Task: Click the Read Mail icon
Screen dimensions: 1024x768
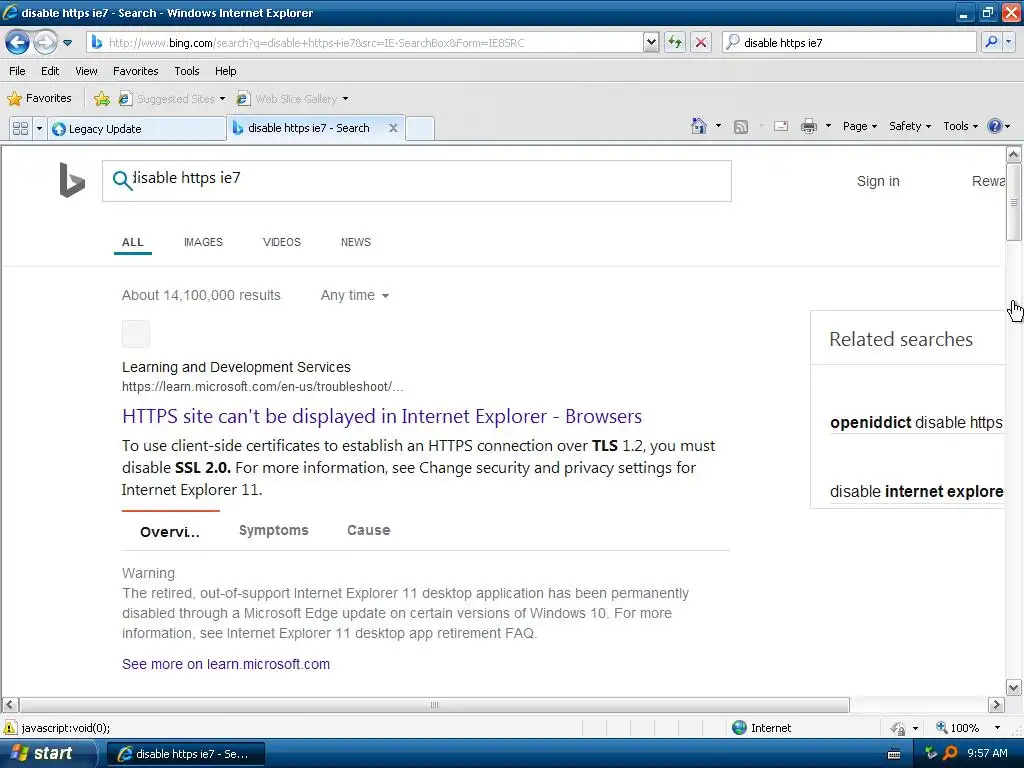Action: pos(780,126)
